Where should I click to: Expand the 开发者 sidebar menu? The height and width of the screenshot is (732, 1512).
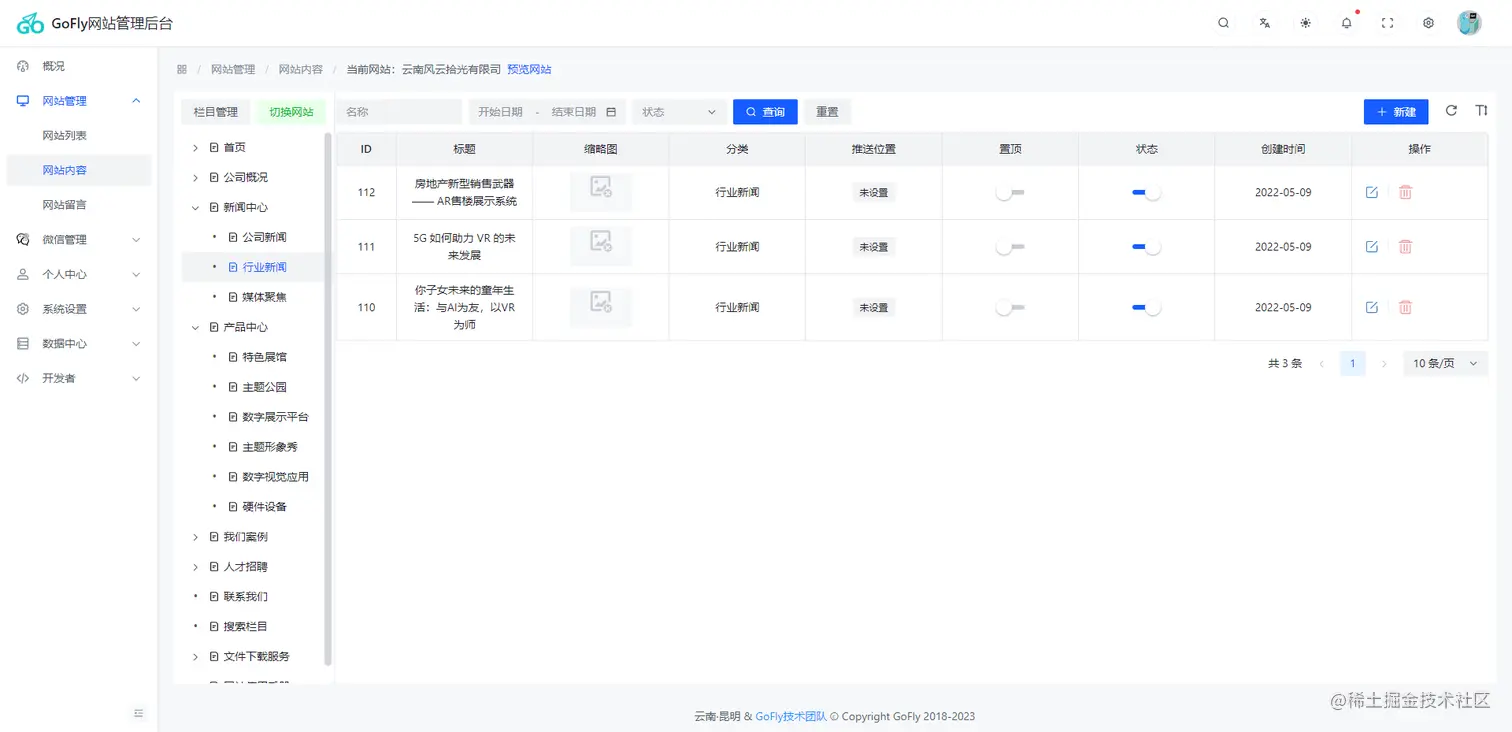[79, 379]
